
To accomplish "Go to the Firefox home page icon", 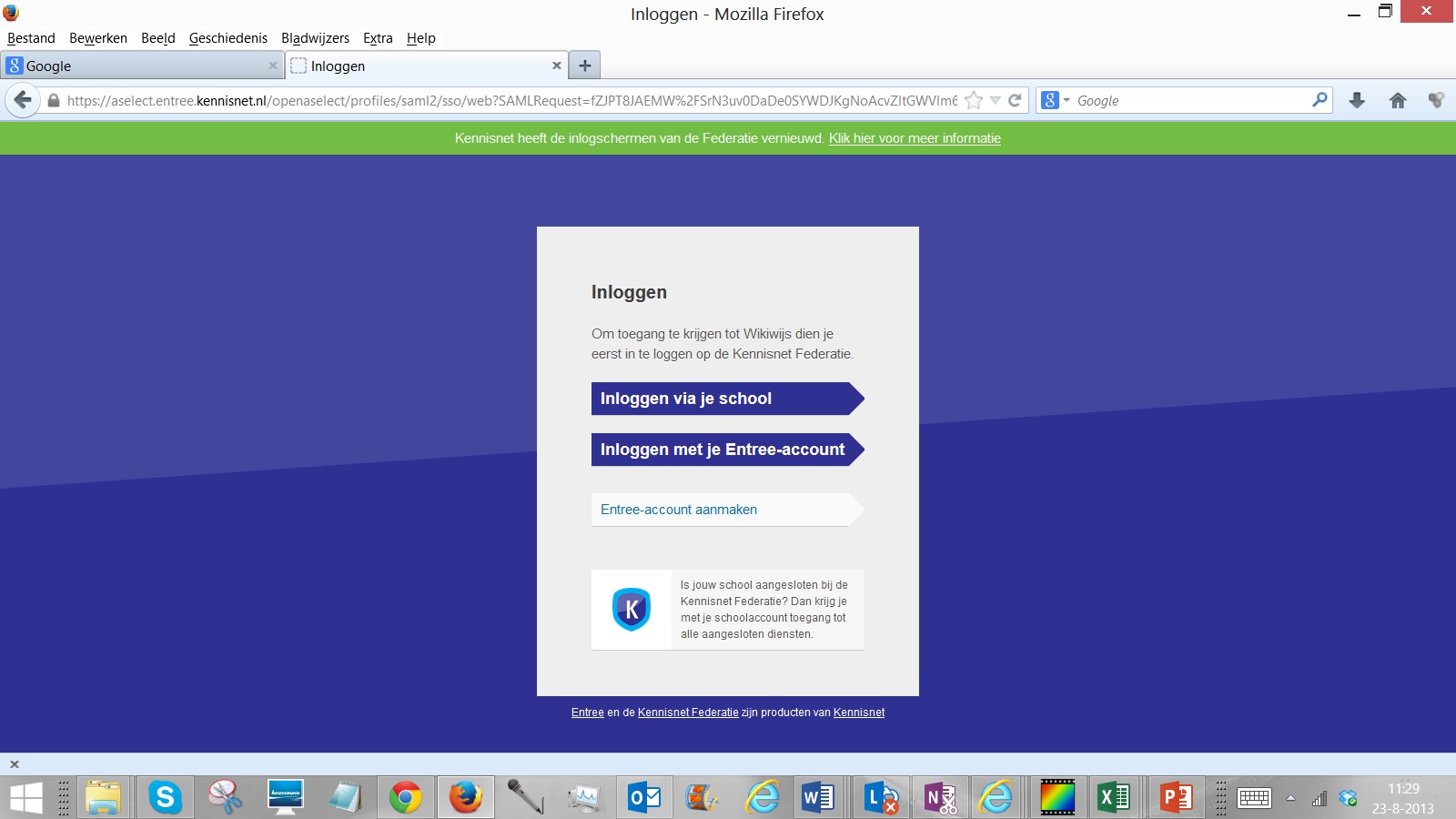I will click(1398, 100).
